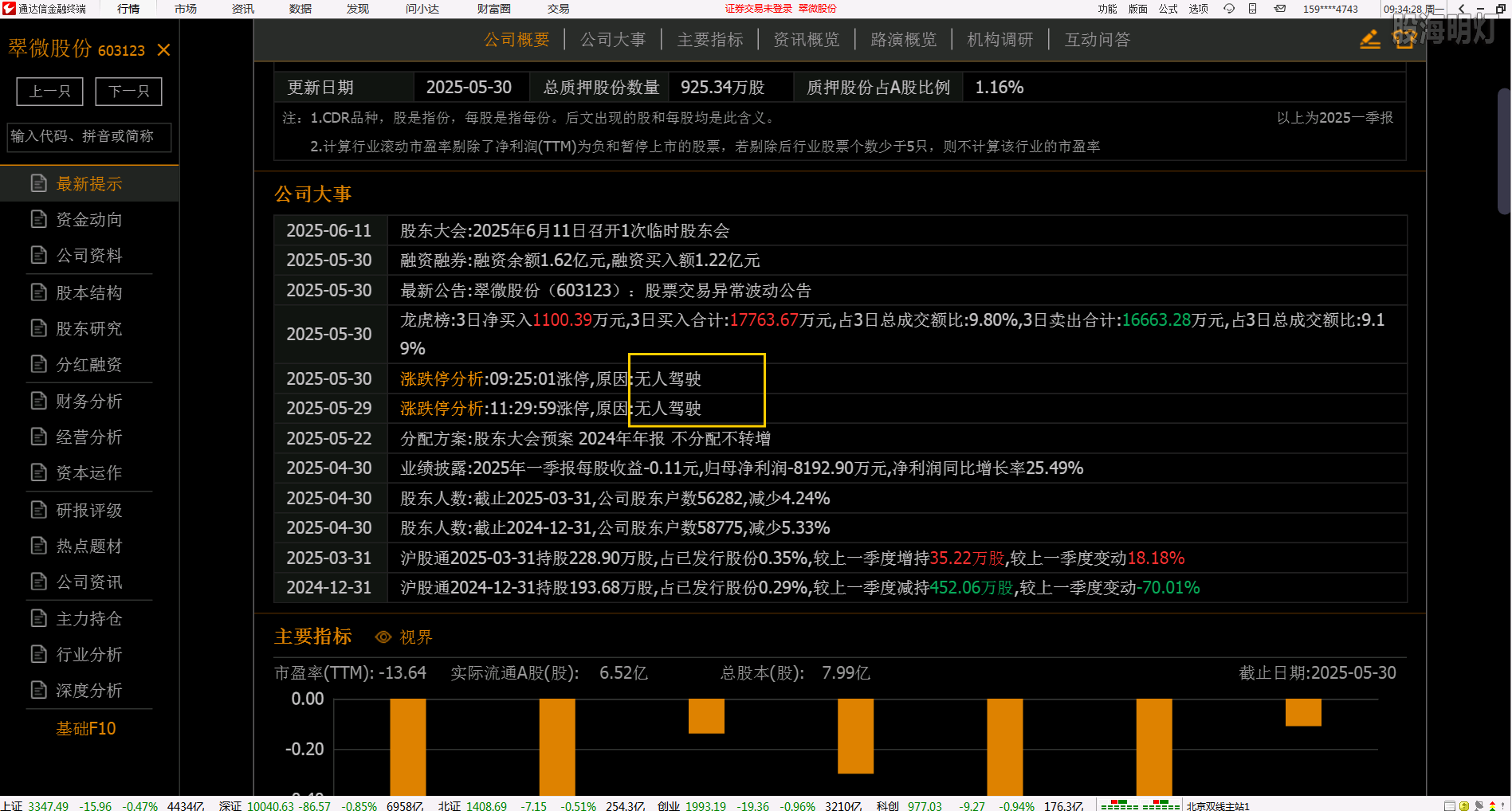Open the 股本结构 page icon

[x=38, y=292]
